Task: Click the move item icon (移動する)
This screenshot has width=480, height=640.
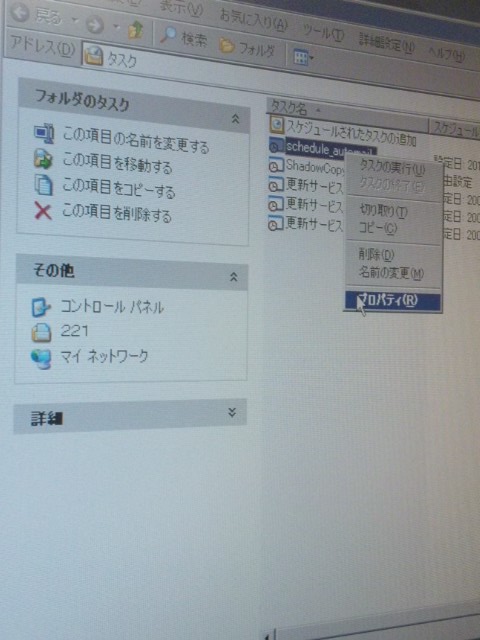Action: 43,159
